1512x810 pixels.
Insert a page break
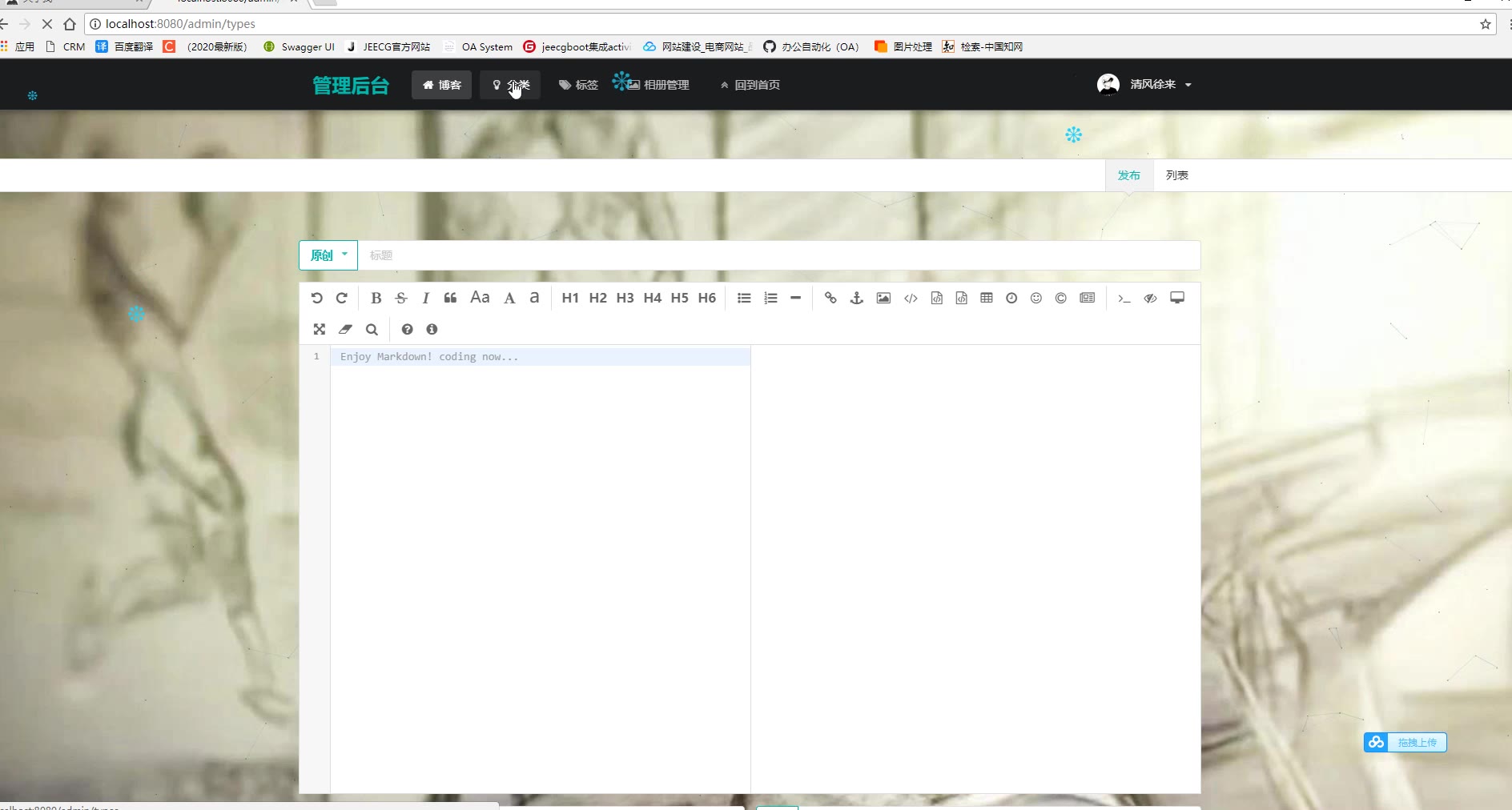click(1087, 298)
